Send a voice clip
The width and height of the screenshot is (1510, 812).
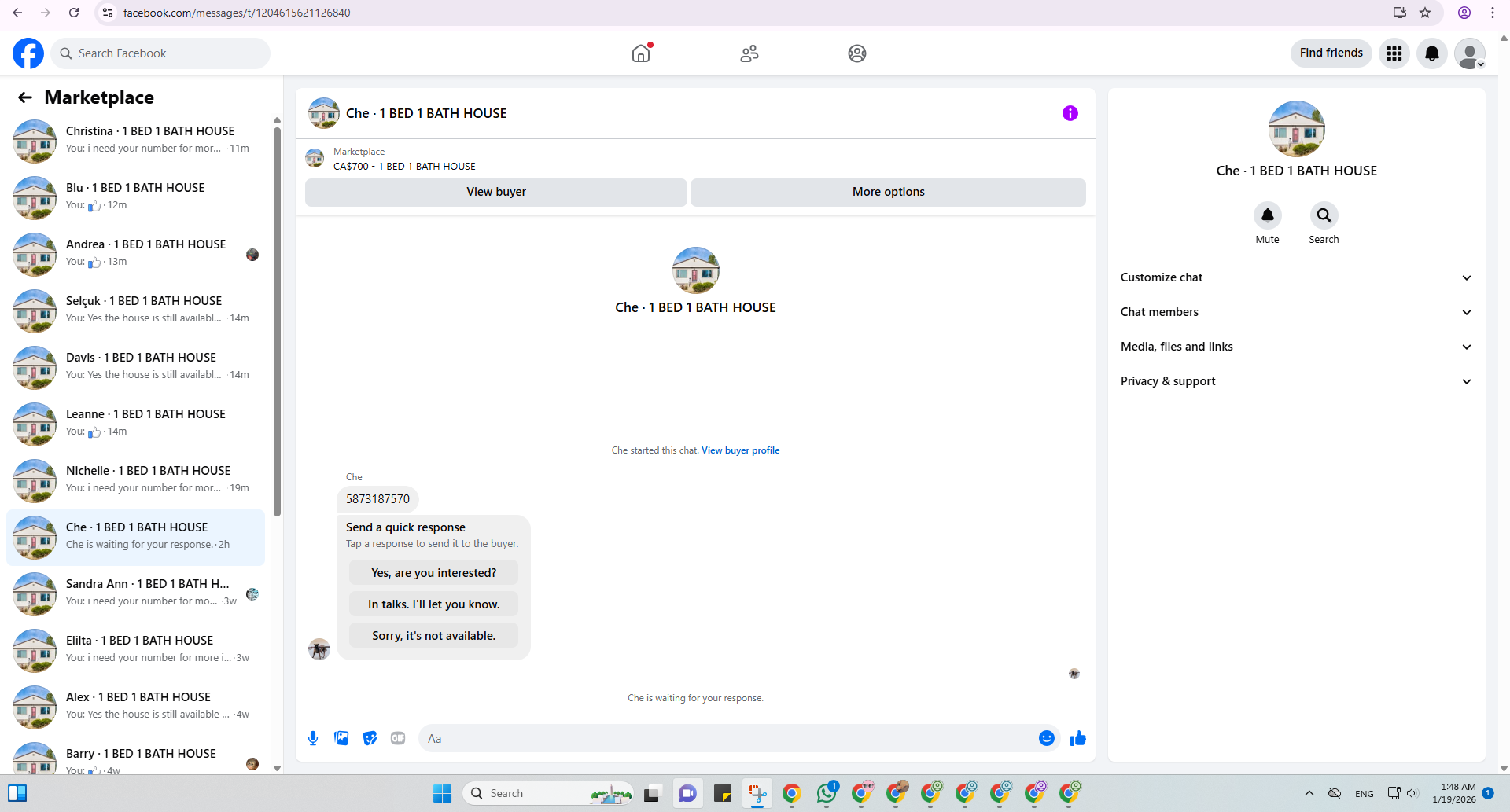(313, 738)
